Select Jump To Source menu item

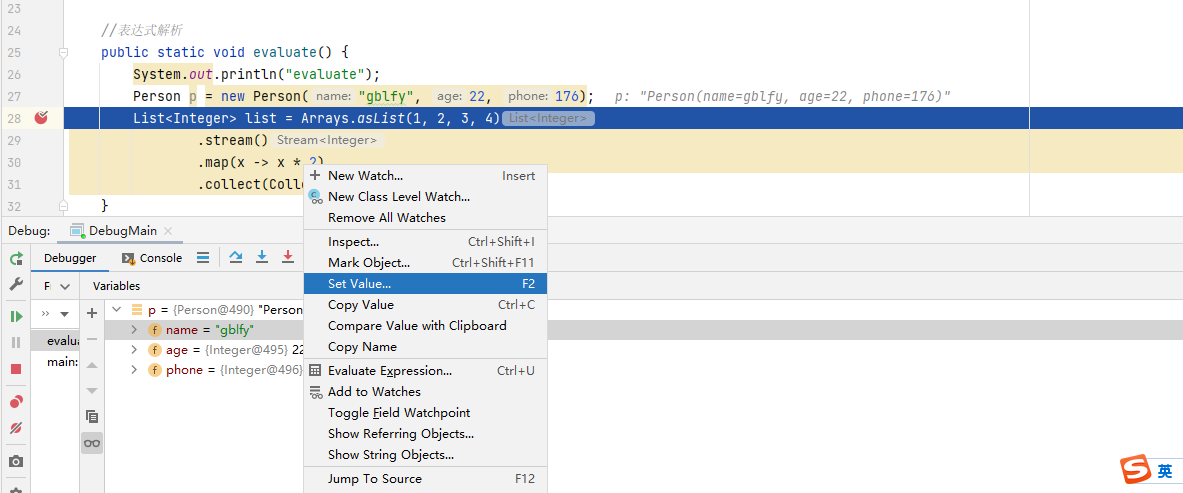425,479
